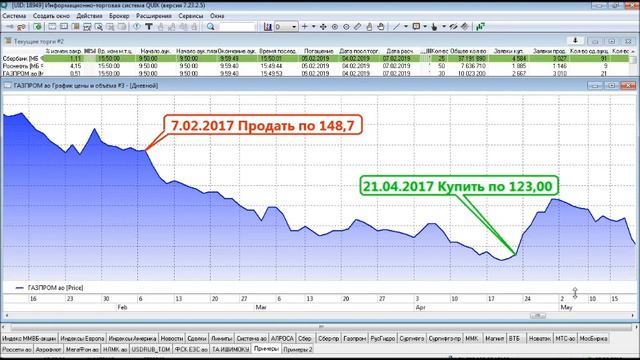Viewport: 640px width, 360px height.
Task: Open the Система menu
Action: coord(14,16)
